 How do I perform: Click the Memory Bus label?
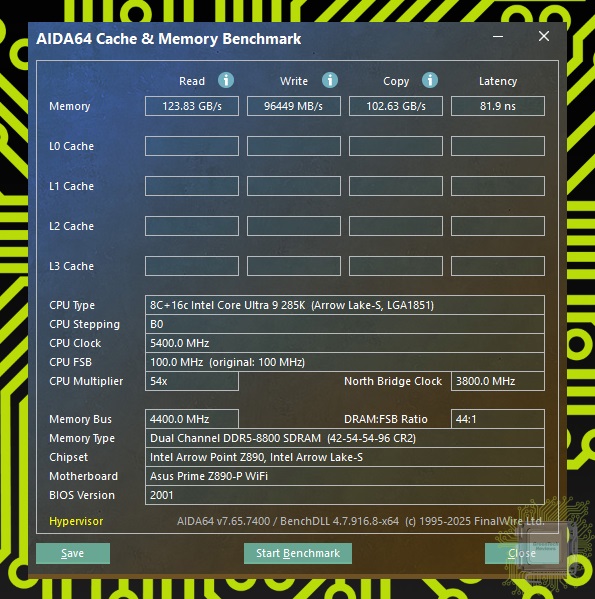(81, 419)
